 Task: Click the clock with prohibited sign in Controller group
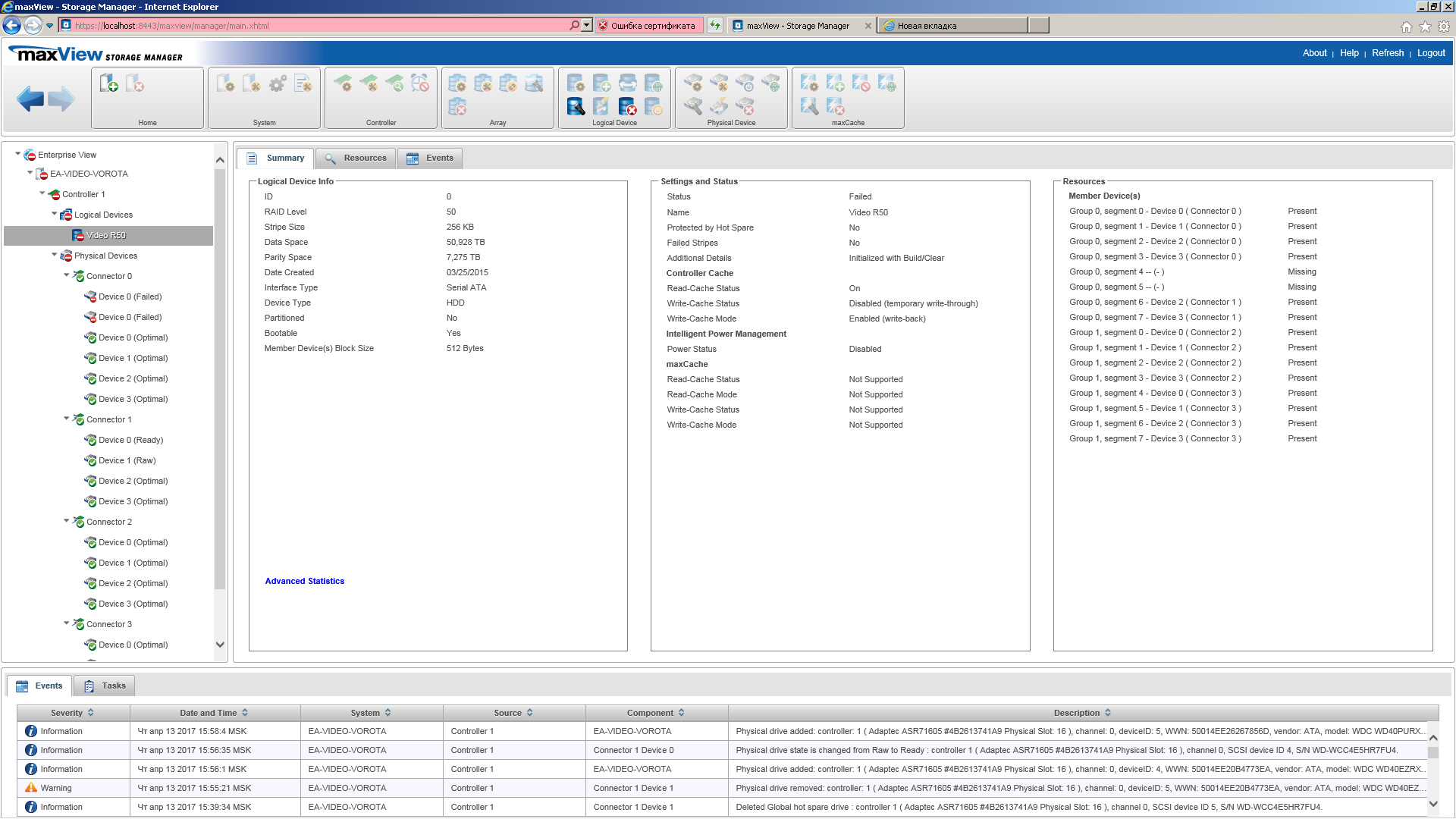point(420,83)
